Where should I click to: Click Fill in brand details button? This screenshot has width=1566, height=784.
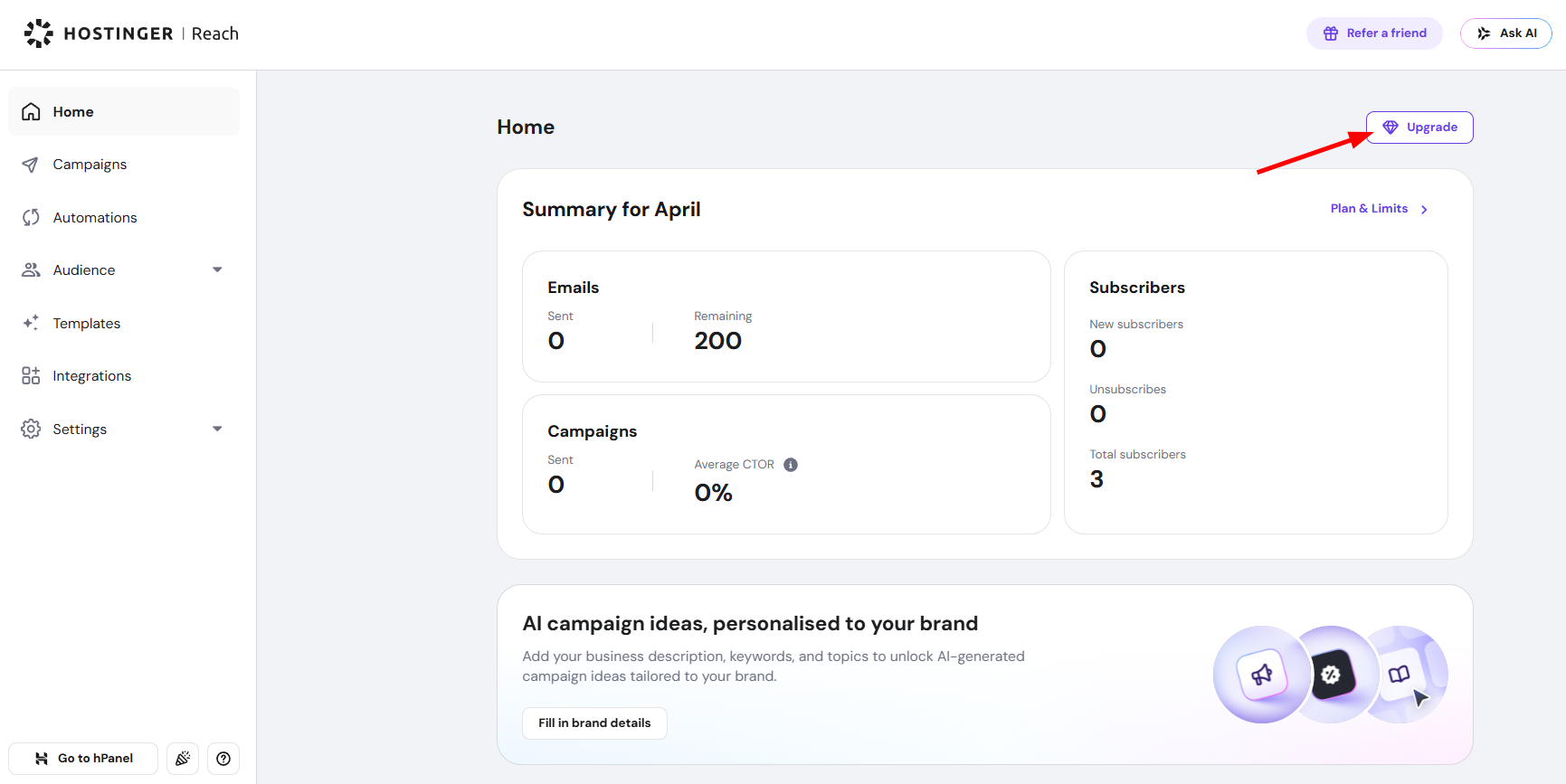coord(594,723)
